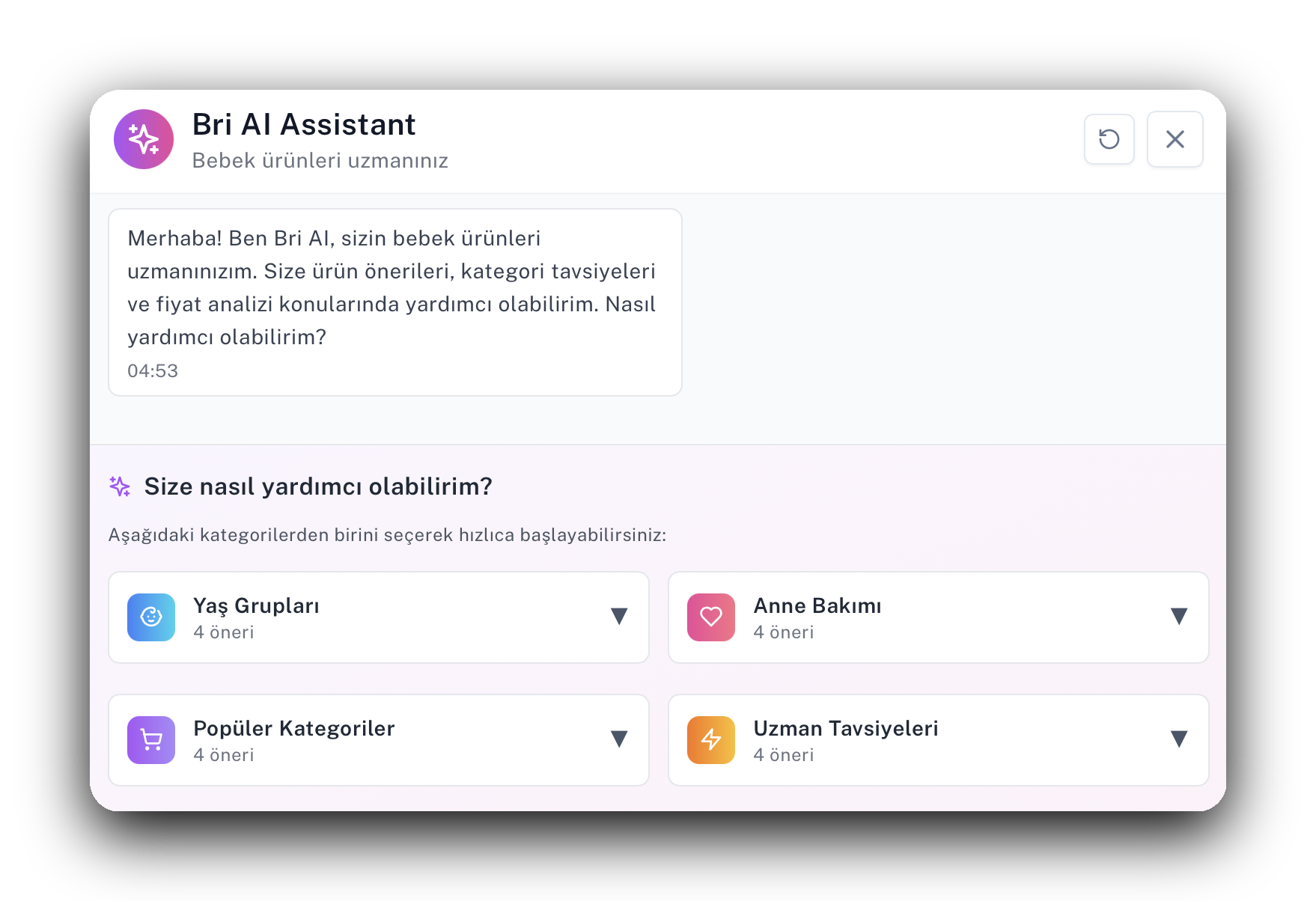Screen dimensions: 1316x901
Task: Click the Bri AI sparkle avatar icon
Action: pos(144,139)
